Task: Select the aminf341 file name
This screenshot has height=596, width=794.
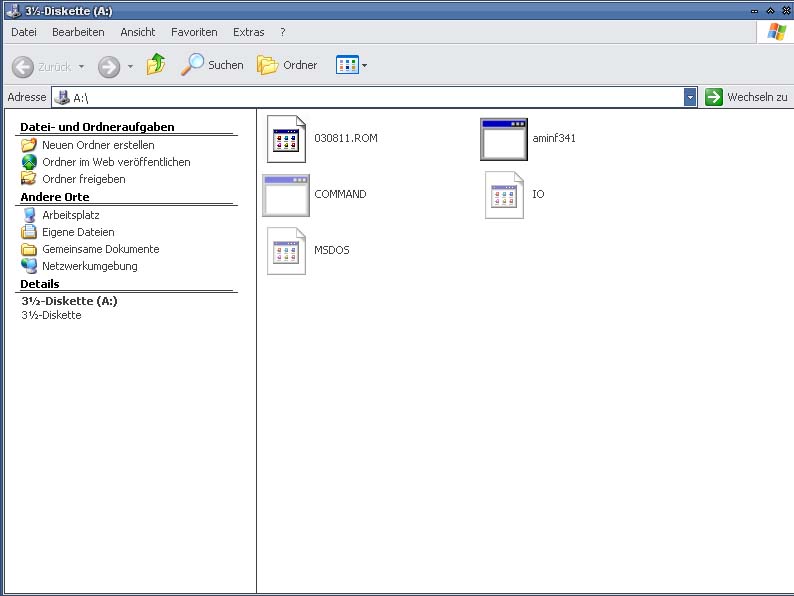Action: click(554, 138)
